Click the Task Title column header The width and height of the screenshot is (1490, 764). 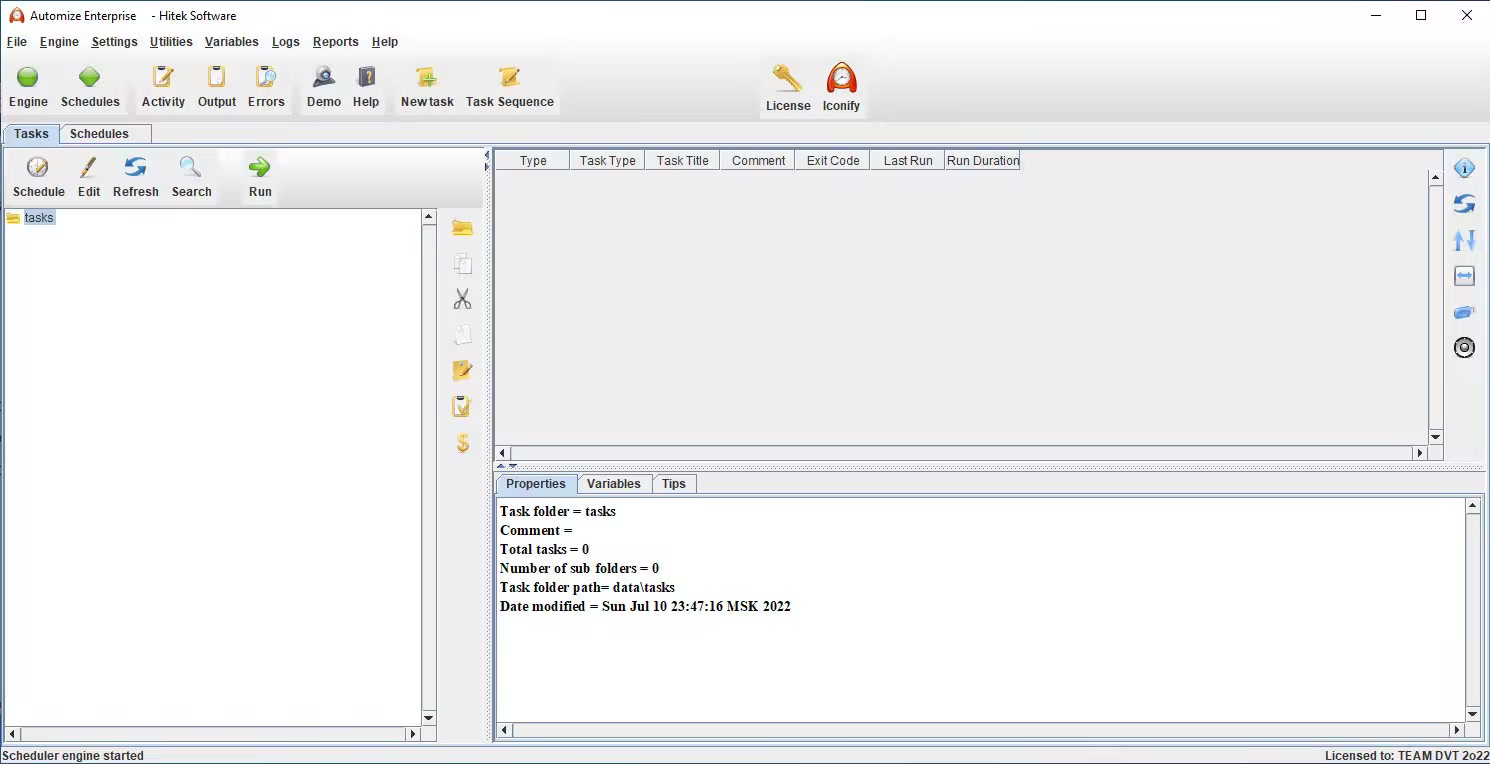682,161
